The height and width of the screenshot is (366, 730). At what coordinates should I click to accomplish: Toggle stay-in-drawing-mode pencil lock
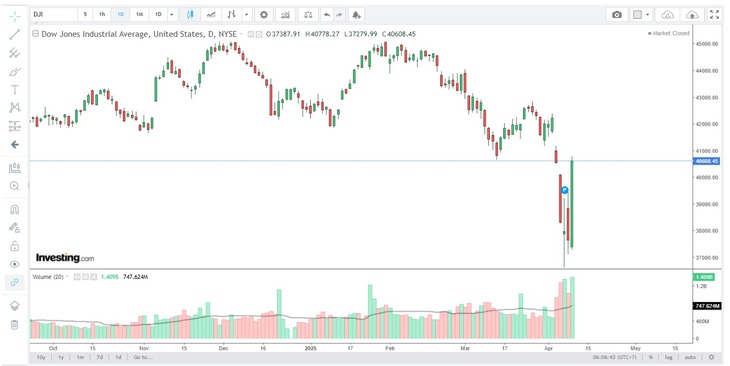(14, 228)
